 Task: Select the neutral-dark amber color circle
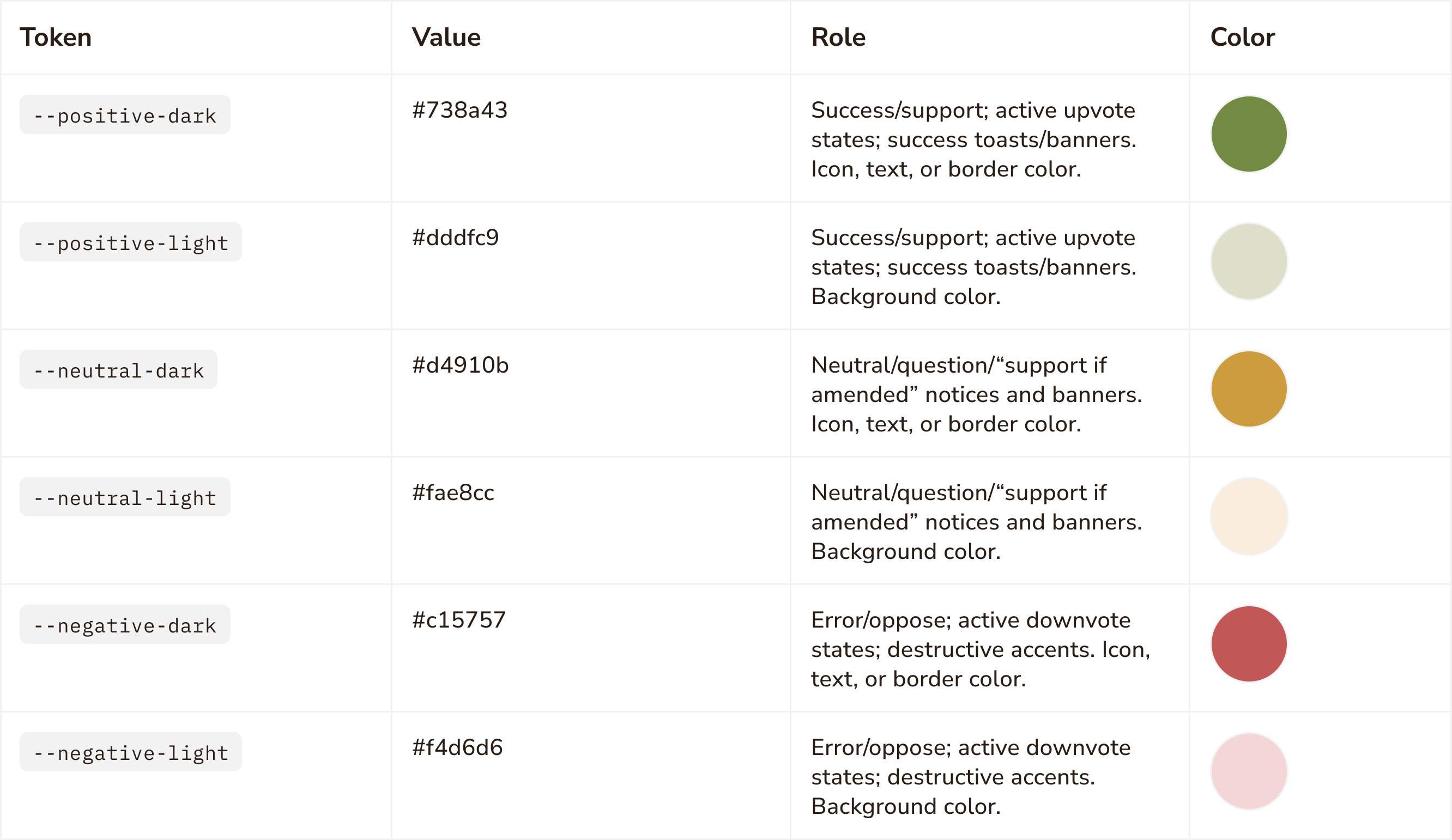tap(1249, 389)
